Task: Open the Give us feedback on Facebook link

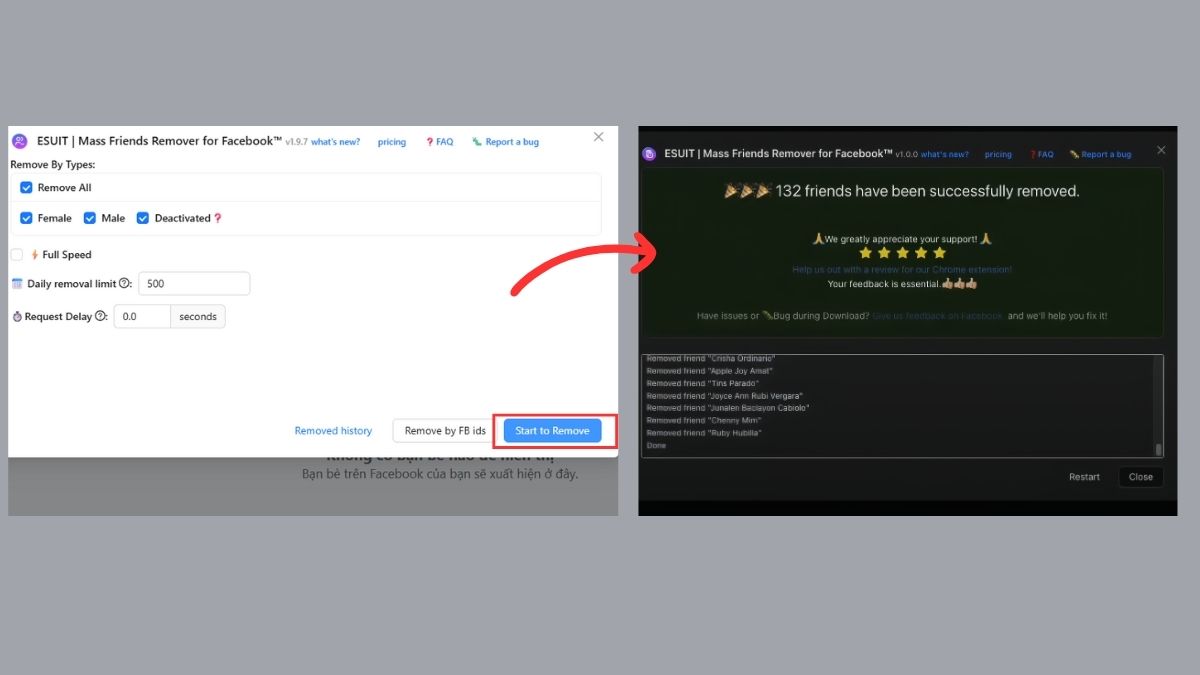Action: [938, 316]
